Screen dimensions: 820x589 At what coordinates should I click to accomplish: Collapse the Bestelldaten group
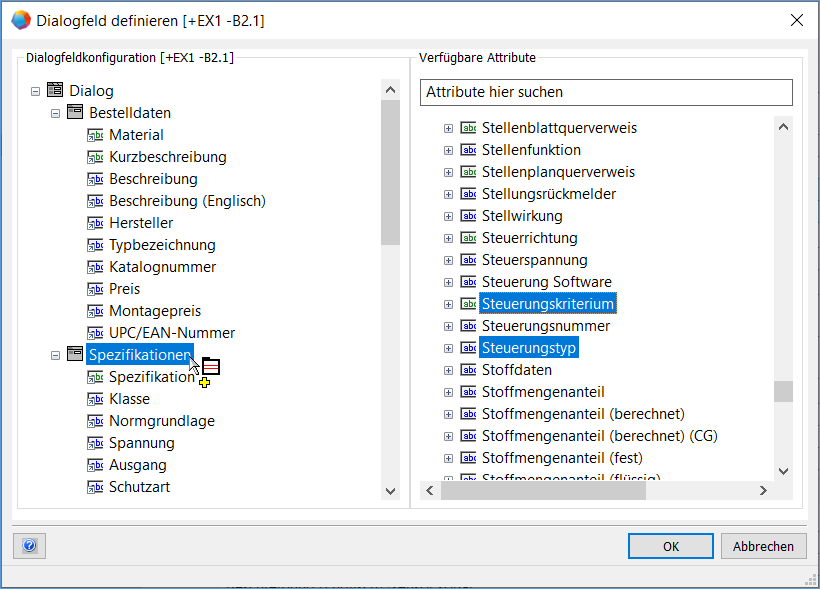coord(55,113)
